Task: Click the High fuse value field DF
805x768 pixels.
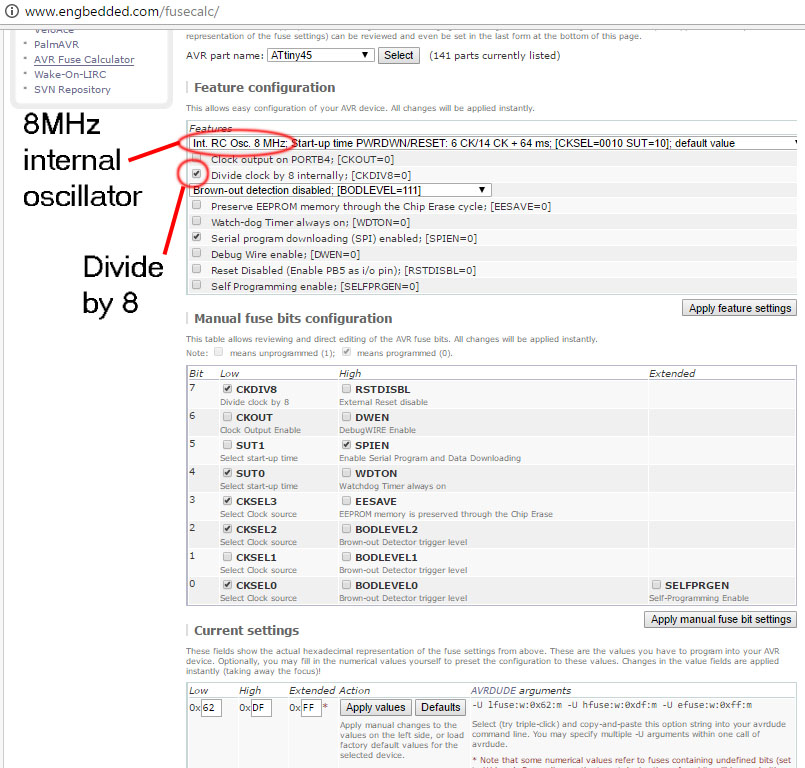Action: click(x=261, y=707)
